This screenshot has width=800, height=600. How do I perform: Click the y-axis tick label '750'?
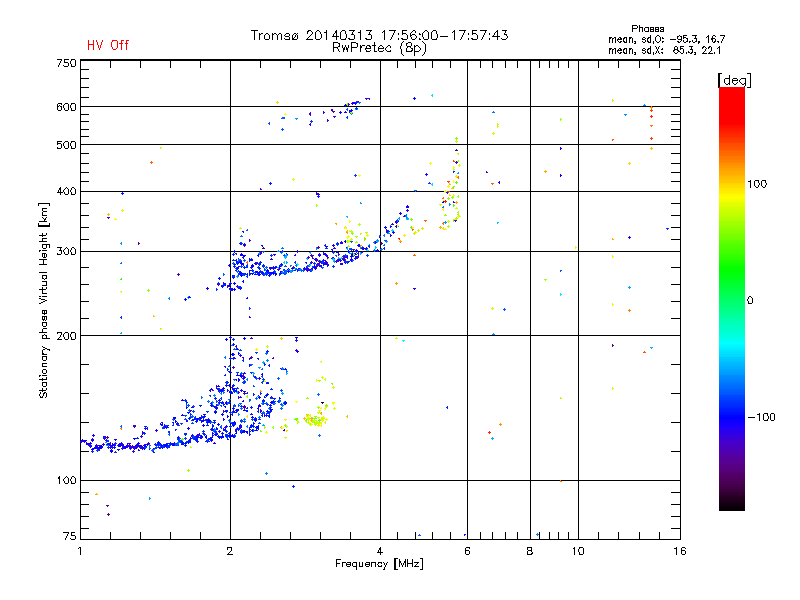click(67, 63)
